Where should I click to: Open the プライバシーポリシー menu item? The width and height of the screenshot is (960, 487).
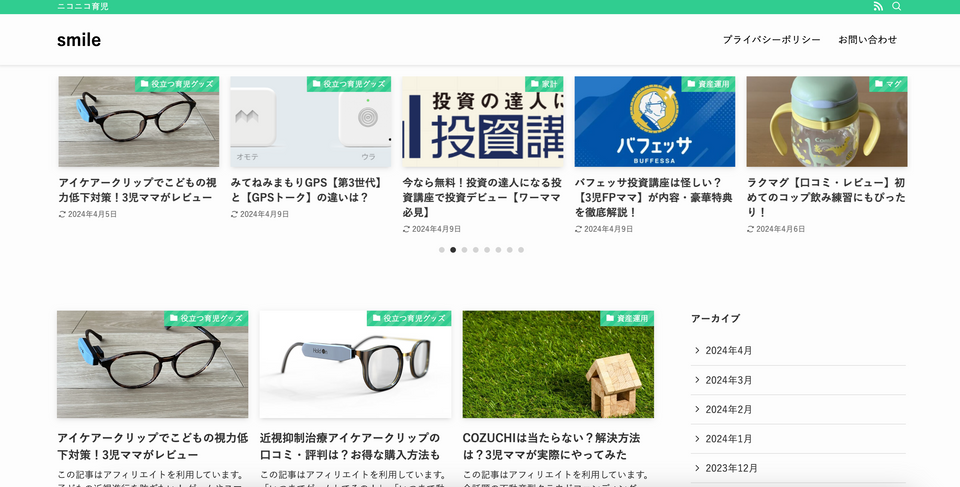tap(771, 40)
